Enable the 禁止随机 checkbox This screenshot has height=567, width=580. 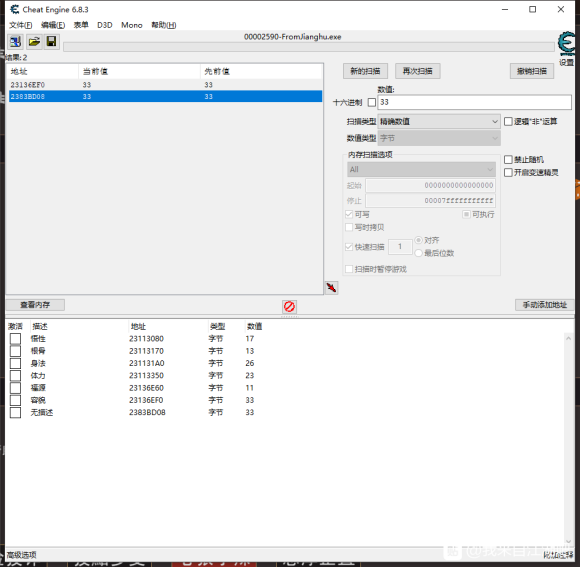click(x=508, y=159)
